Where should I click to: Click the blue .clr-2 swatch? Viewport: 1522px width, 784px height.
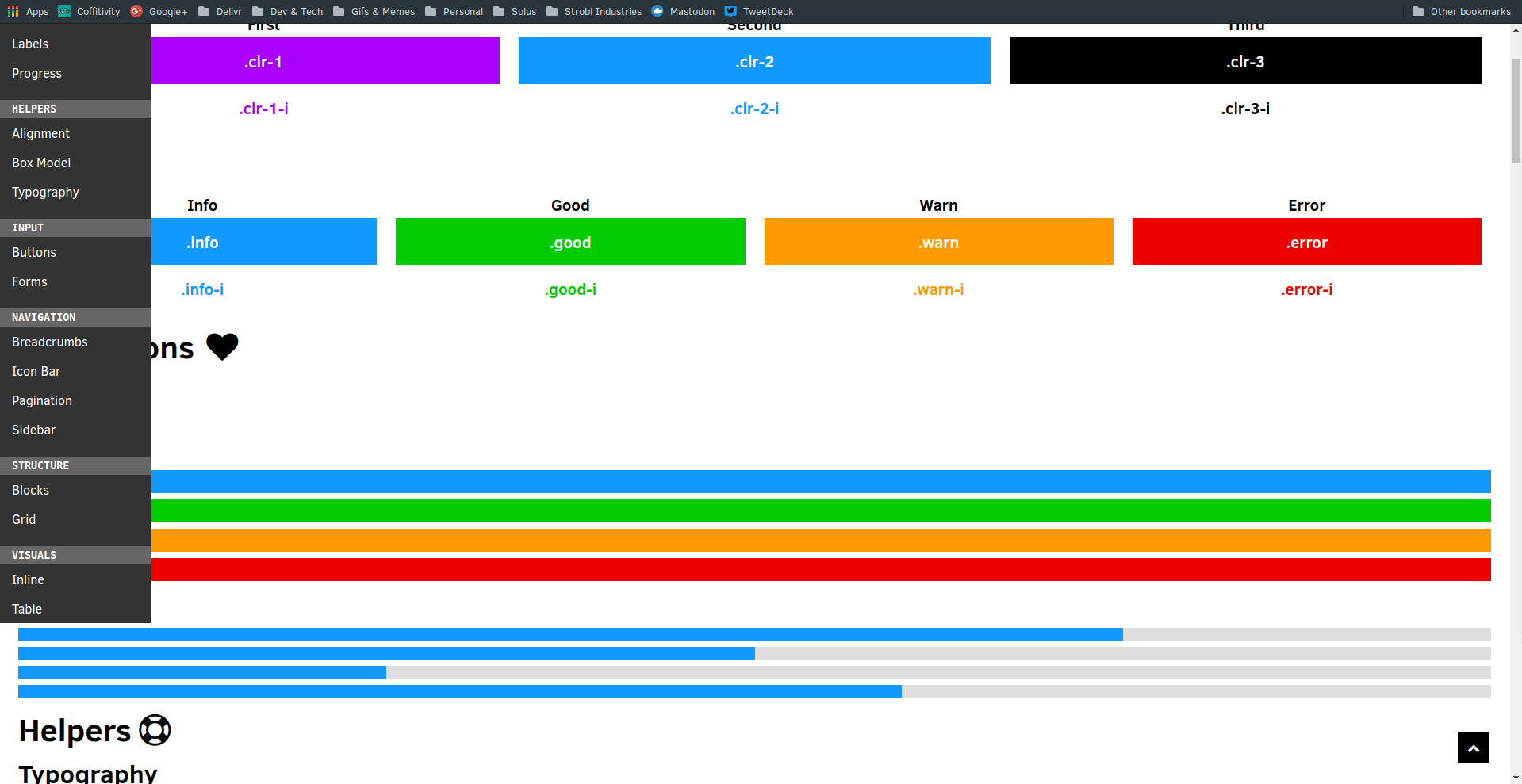point(754,60)
